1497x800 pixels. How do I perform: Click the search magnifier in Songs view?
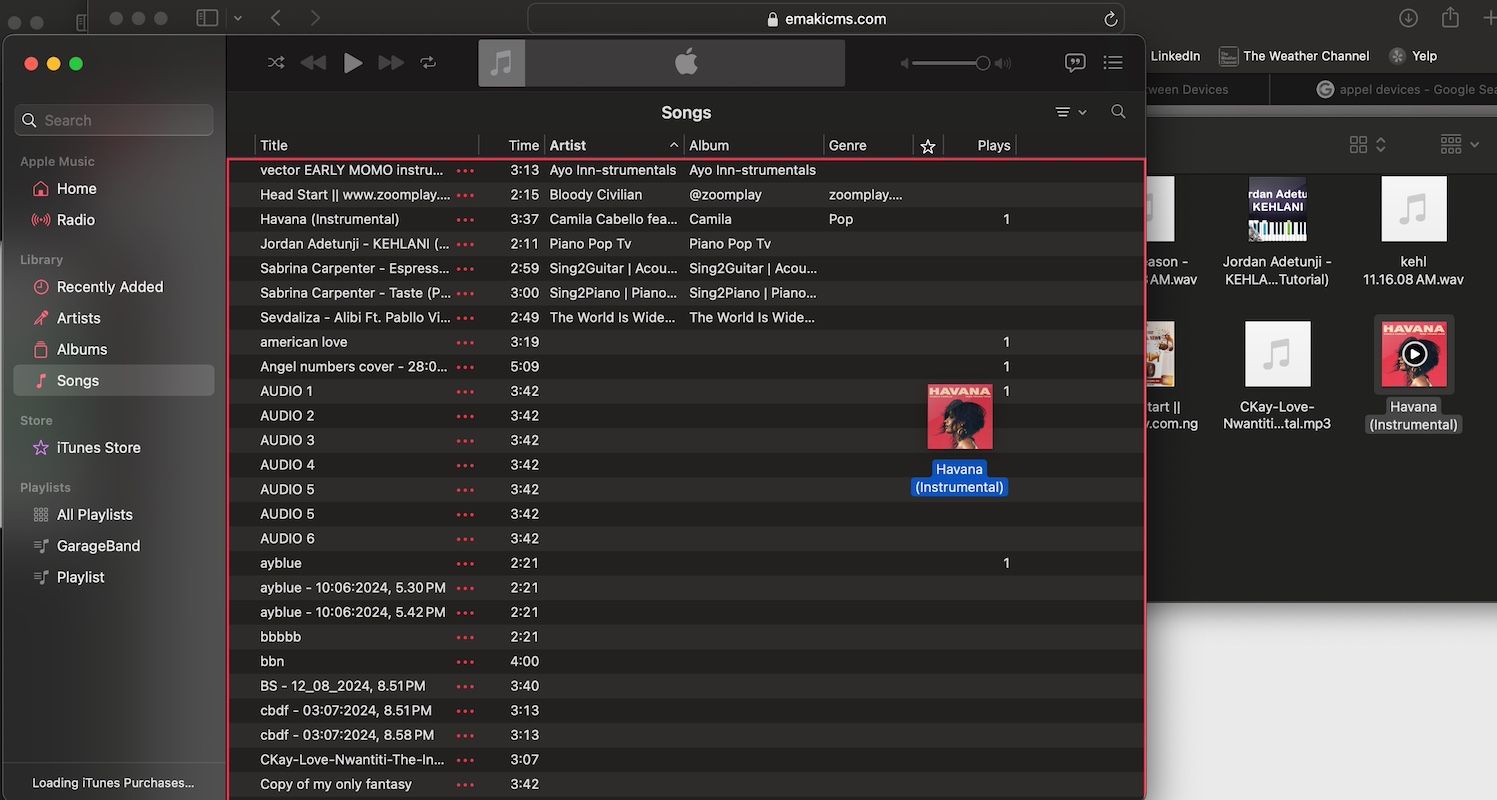click(x=1119, y=112)
